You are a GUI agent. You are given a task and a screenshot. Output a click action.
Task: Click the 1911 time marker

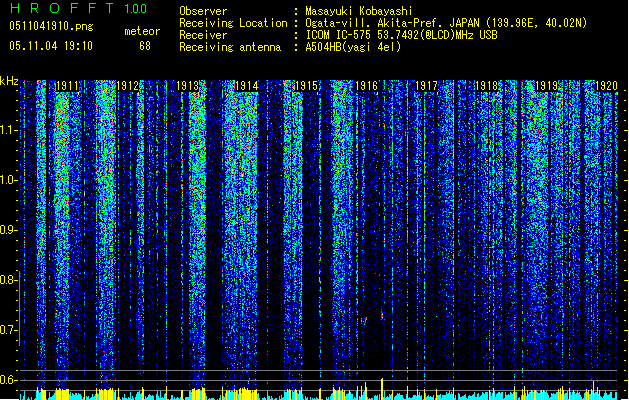(67, 86)
